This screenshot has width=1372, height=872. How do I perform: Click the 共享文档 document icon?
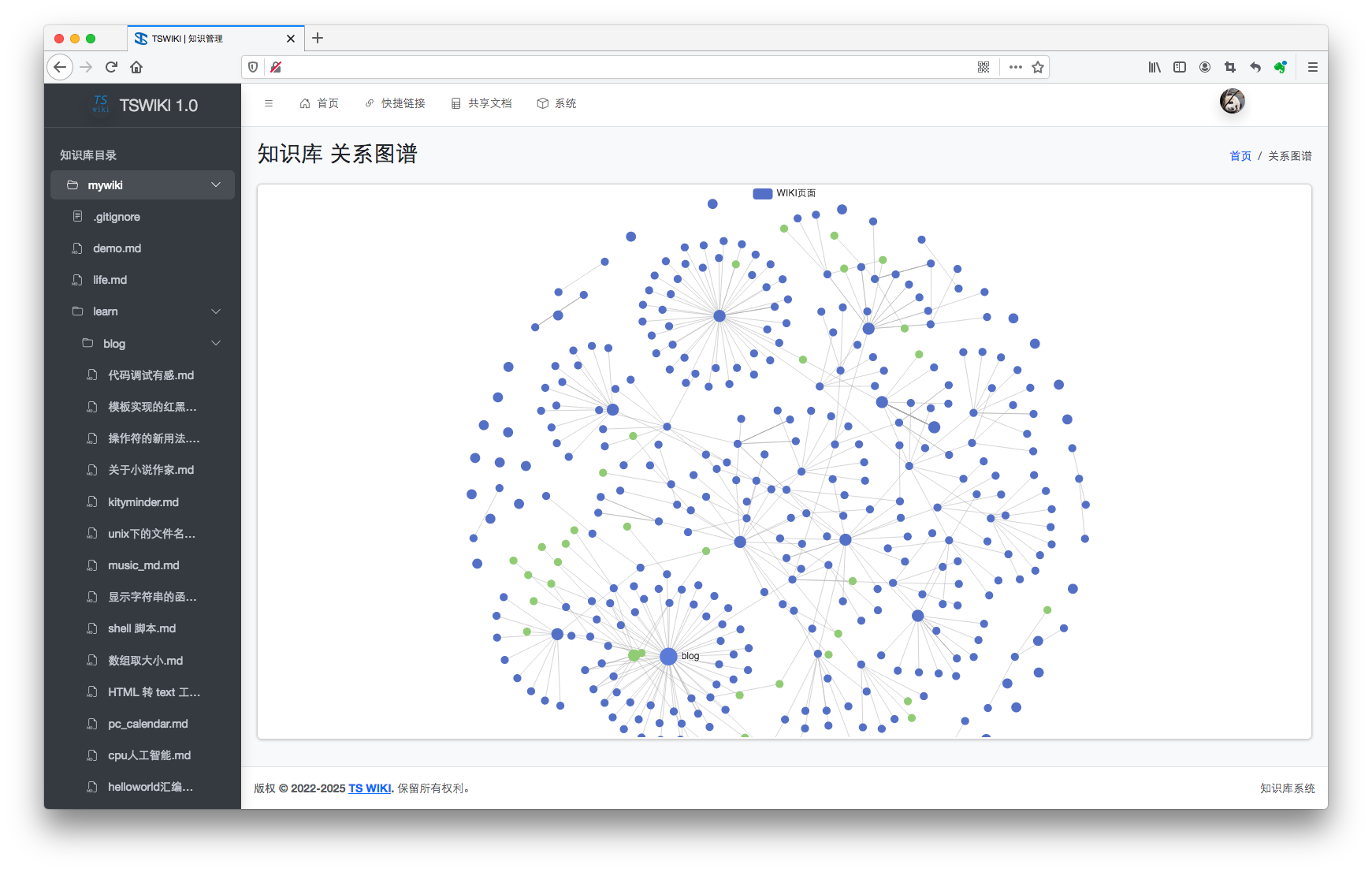[x=455, y=102]
